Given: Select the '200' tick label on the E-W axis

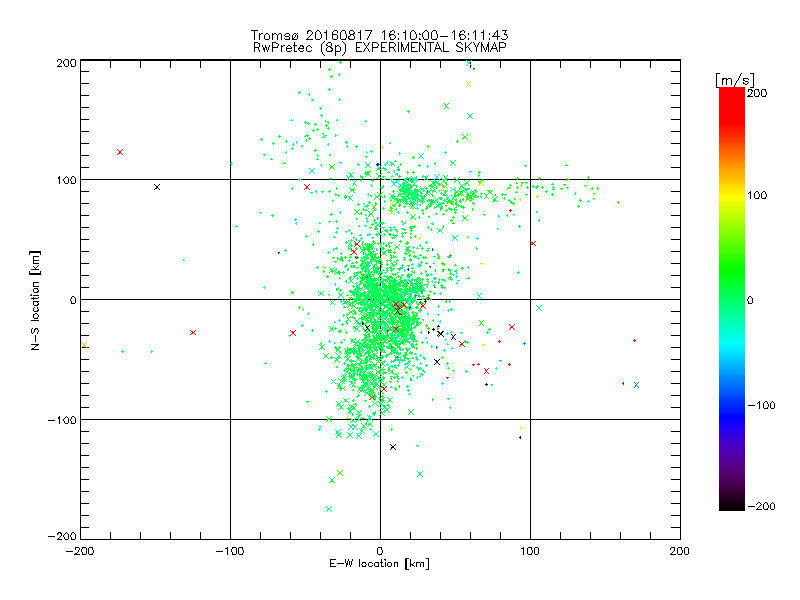Looking at the screenshot, I should coord(680,551).
